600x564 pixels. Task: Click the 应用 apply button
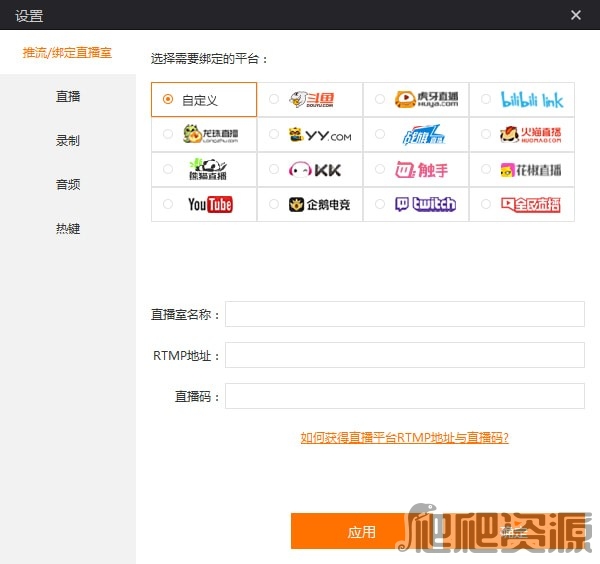tap(361, 531)
